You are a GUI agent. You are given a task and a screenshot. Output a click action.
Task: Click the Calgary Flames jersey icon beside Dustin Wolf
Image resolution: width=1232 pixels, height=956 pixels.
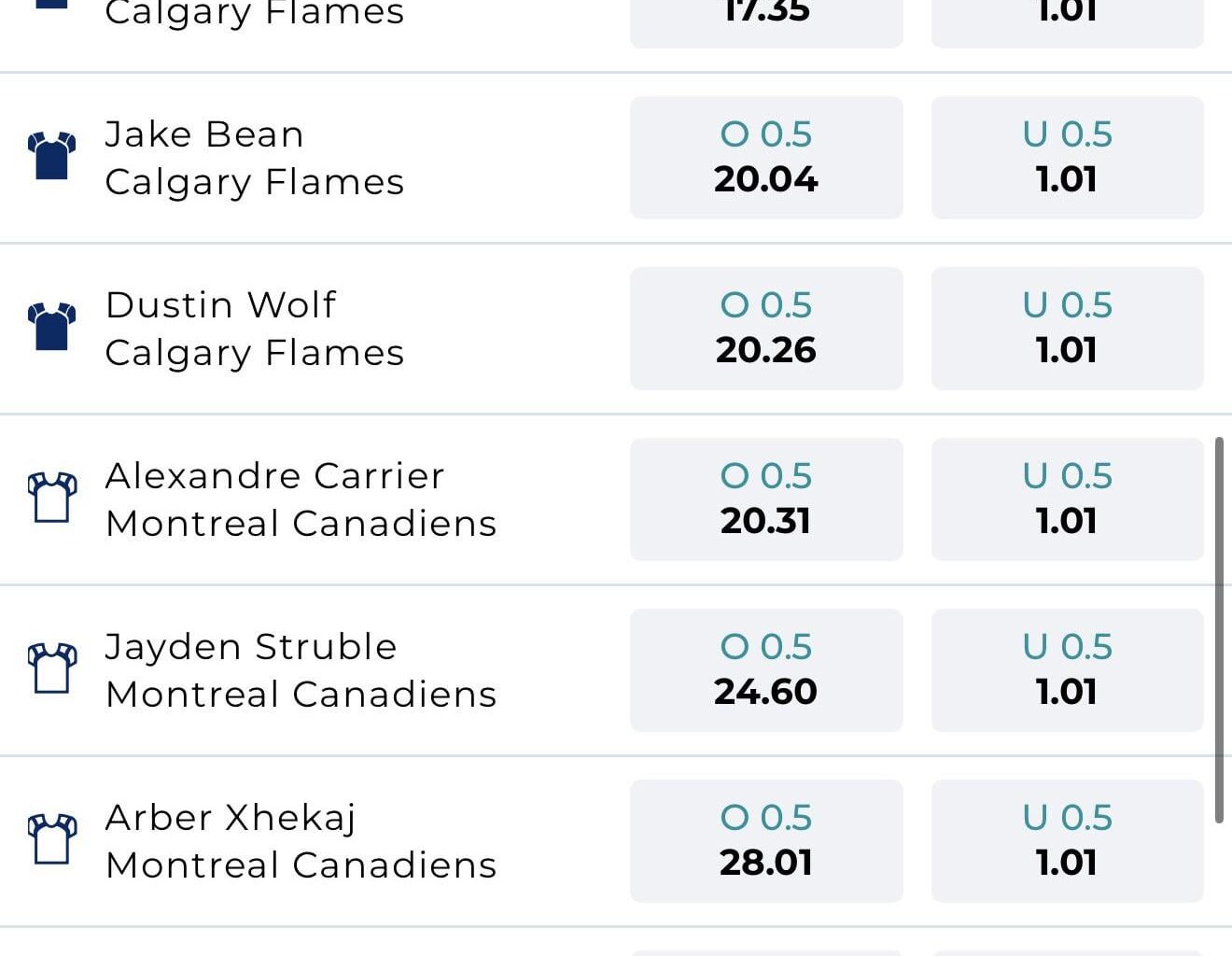[x=51, y=327]
